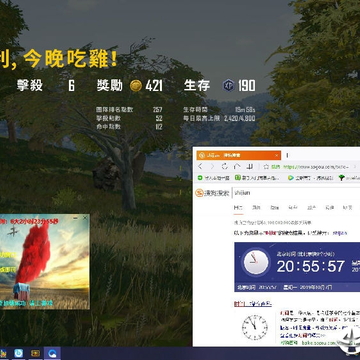The width and height of the screenshot is (360, 360).
Task: Open the first green-icon bookmark in the bookmarks bar
Action: pyautogui.click(x=214, y=178)
